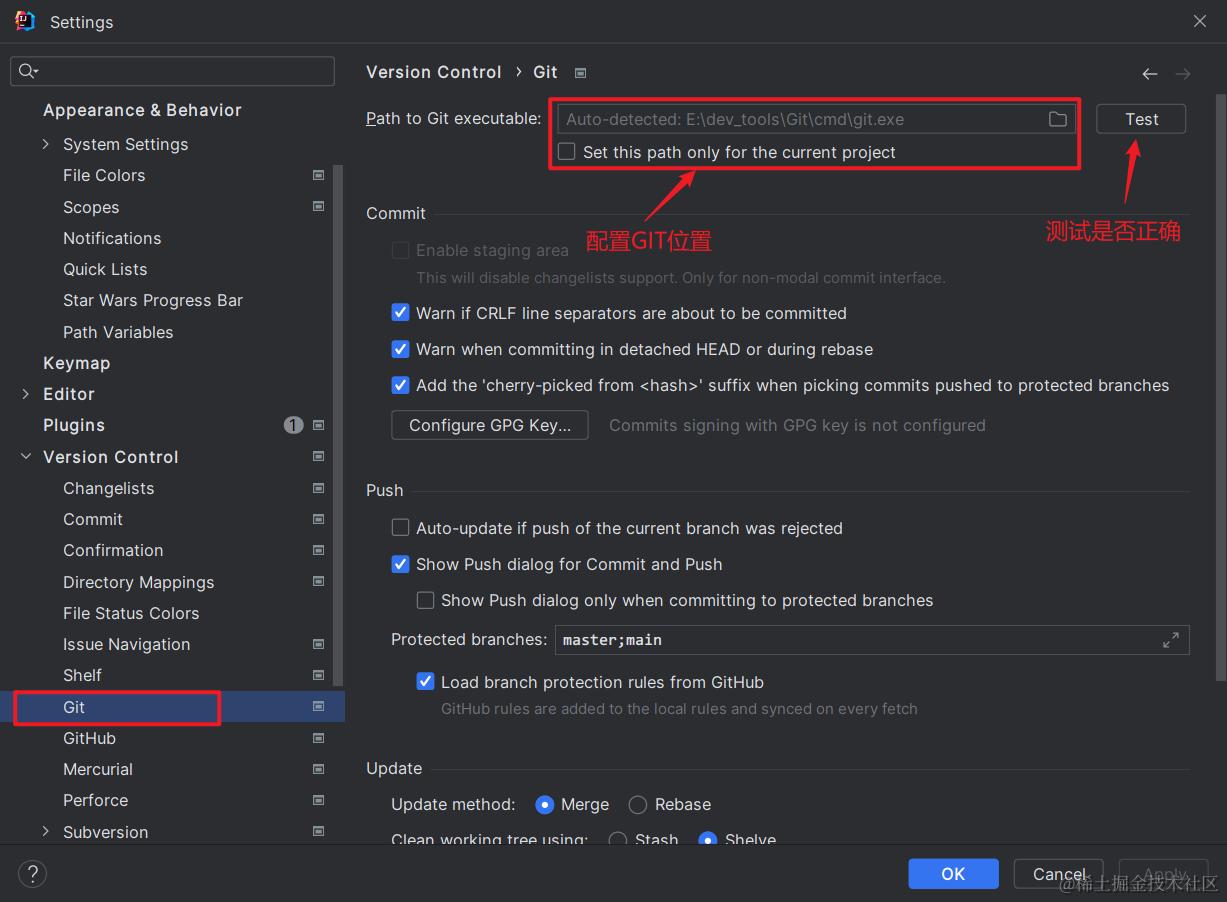The height and width of the screenshot is (902, 1227).
Task: Expand the System Settings node
Action: tap(45, 144)
